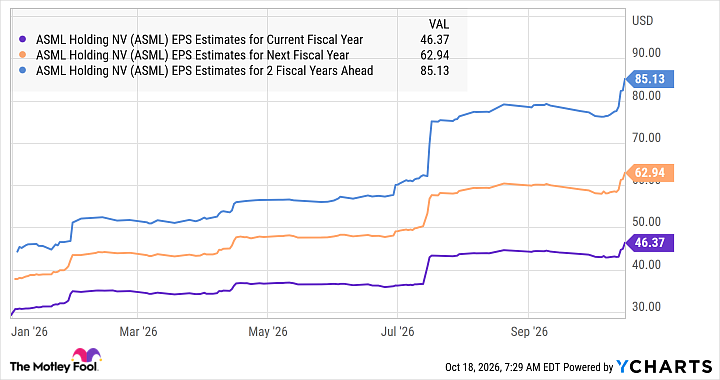Click the 30.00 y-axis label
Image resolution: width=720 pixels, height=380 pixels.
click(x=646, y=307)
